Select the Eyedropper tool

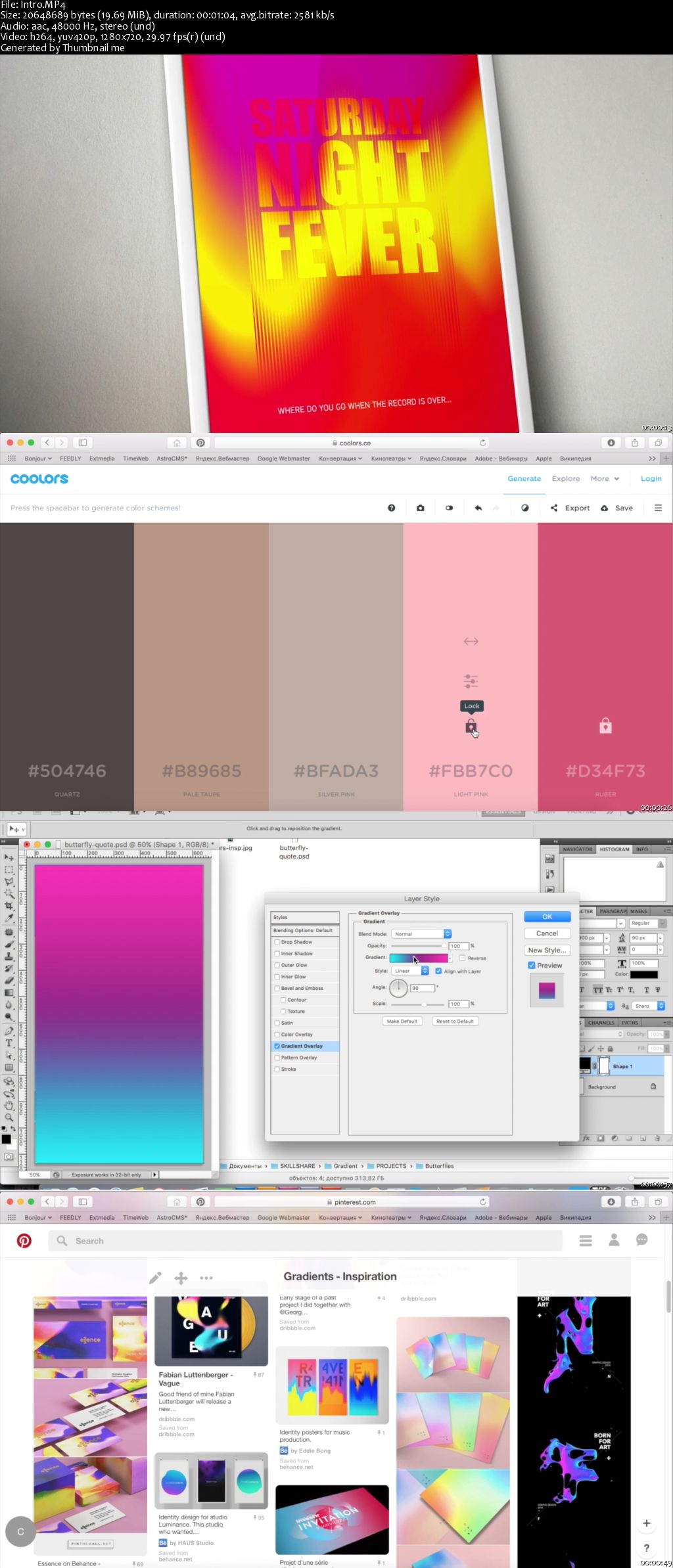(9, 918)
